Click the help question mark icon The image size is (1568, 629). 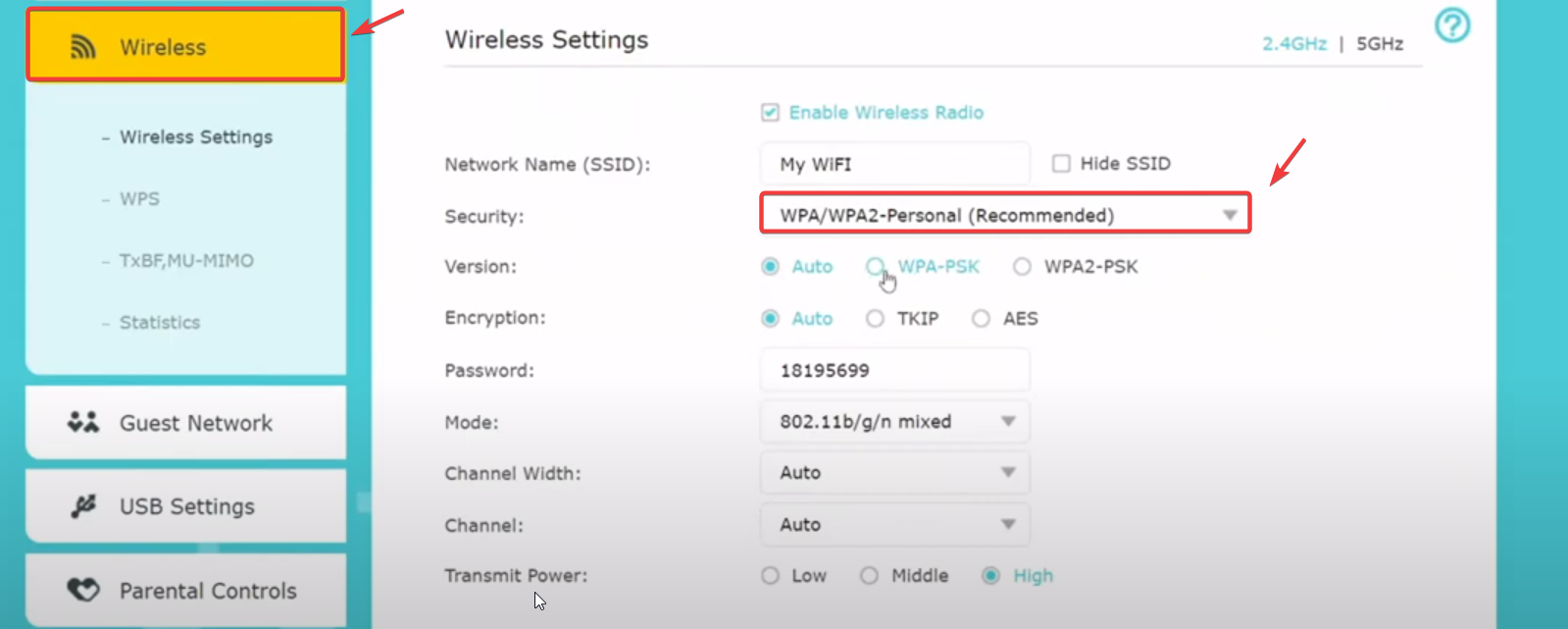tap(1452, 26)
